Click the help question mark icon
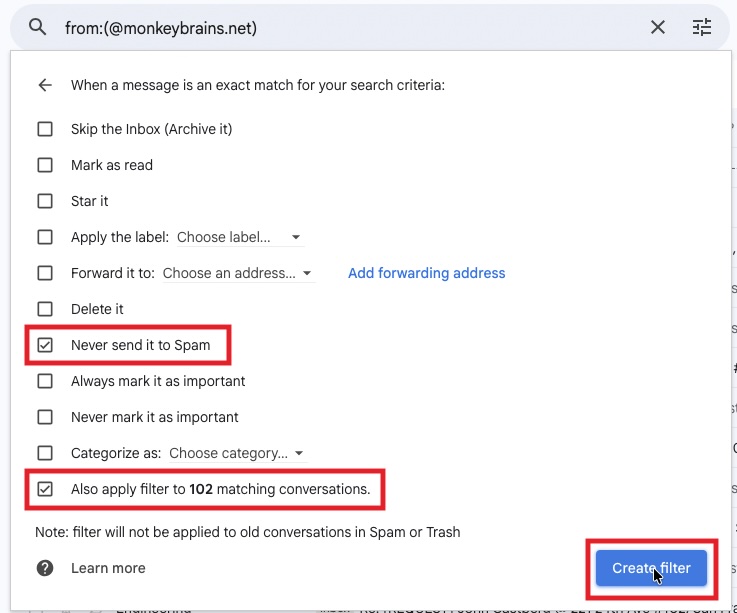The image size is (737, 613). pos(45,568)
